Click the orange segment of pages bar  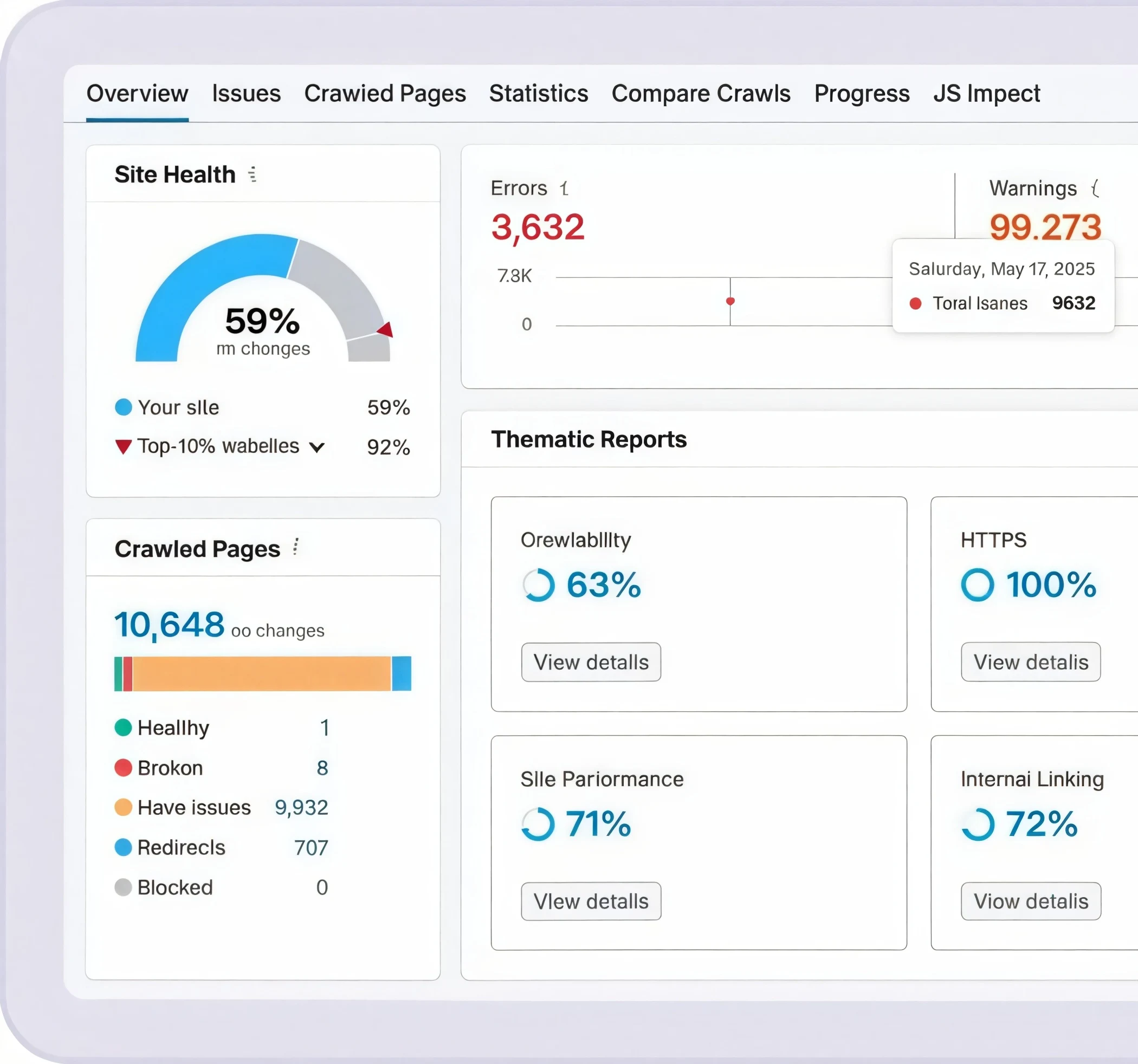262,673
